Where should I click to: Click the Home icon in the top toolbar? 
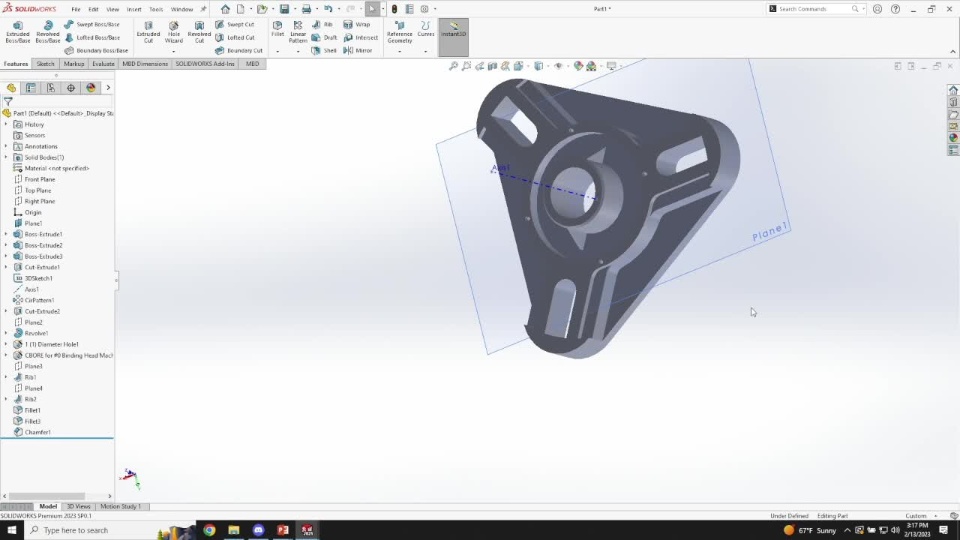pyautogui.click(x=225, y=9)
